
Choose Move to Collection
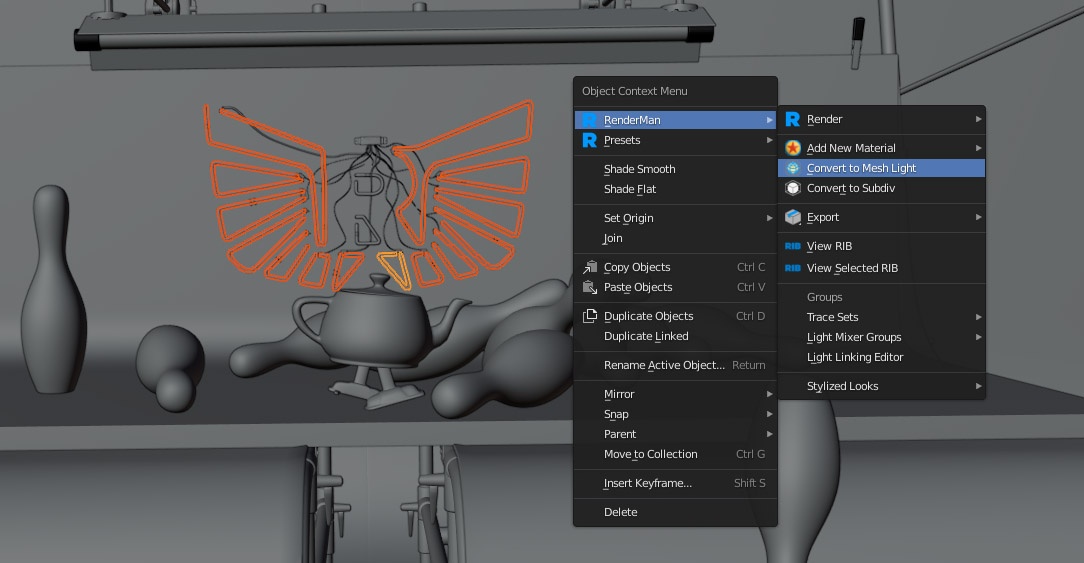click(x=651, y=454)
